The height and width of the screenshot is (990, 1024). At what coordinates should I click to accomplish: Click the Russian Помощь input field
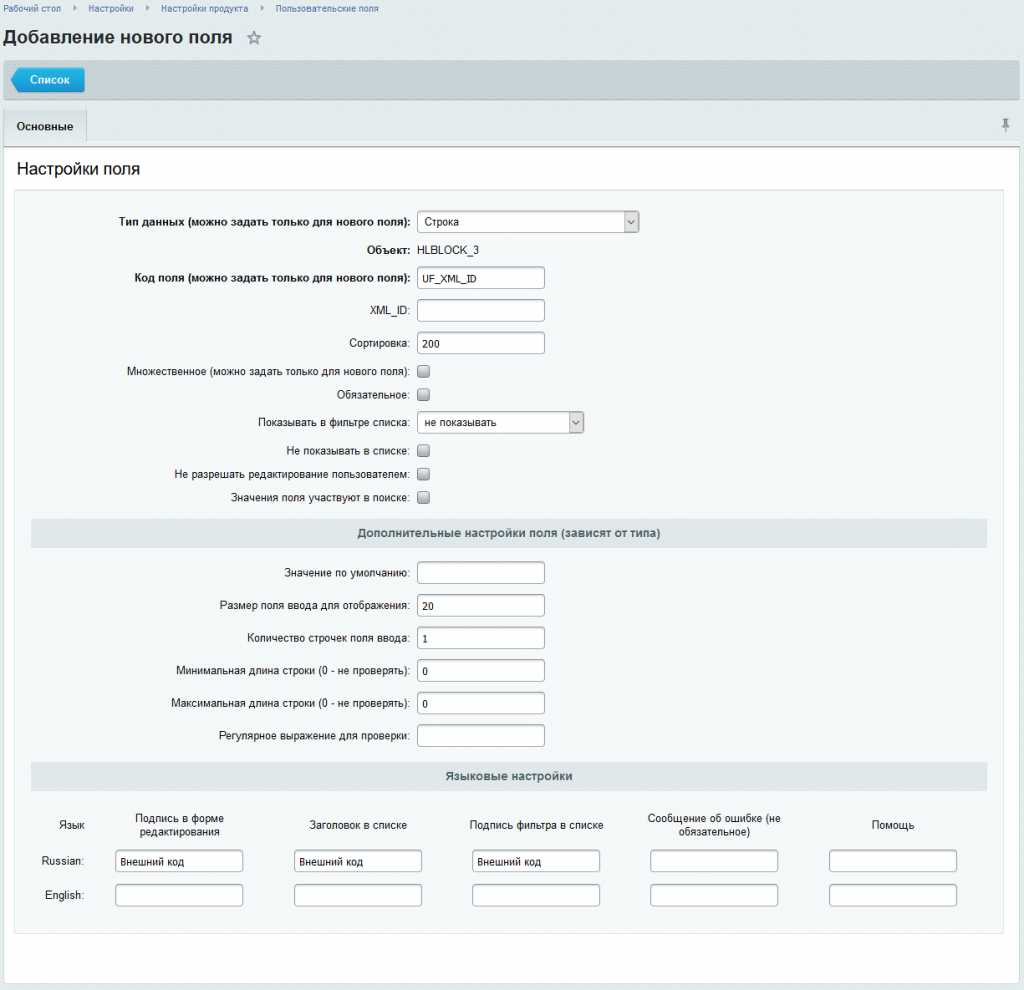pos(893,861)
